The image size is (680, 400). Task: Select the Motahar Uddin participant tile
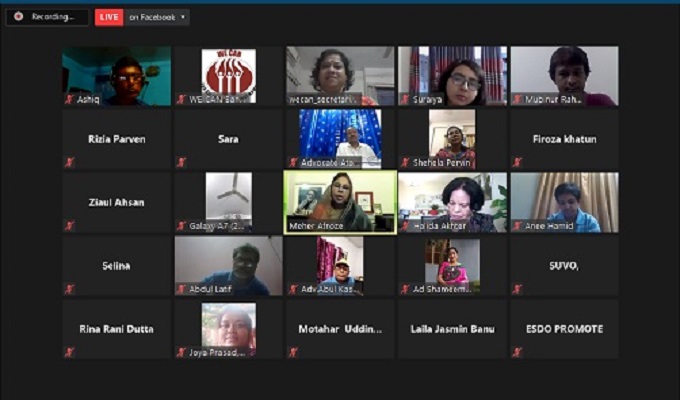pyautogui.click(x=340, y=329)
